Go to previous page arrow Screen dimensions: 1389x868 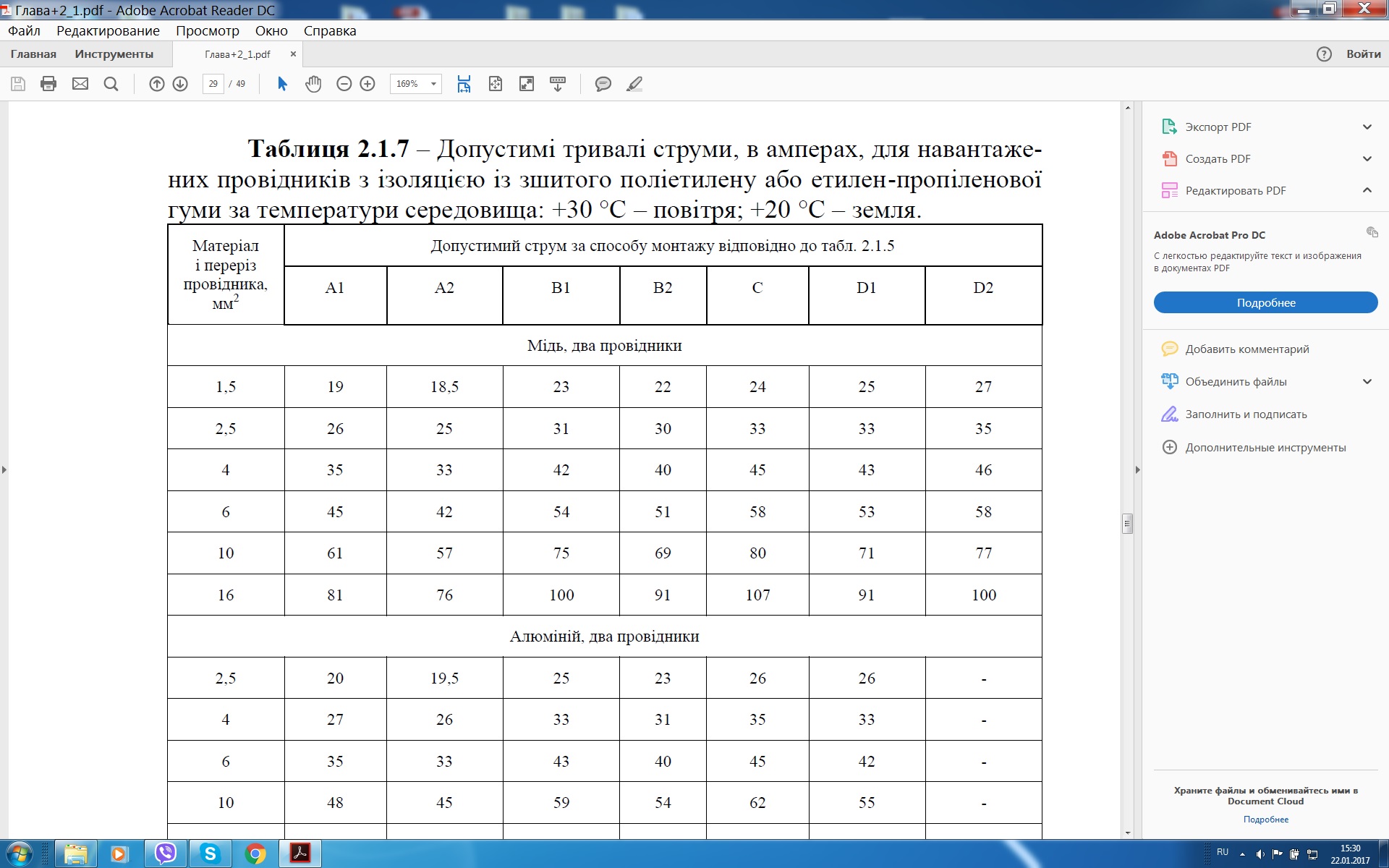pyautogui.click(x=157, y=84)
